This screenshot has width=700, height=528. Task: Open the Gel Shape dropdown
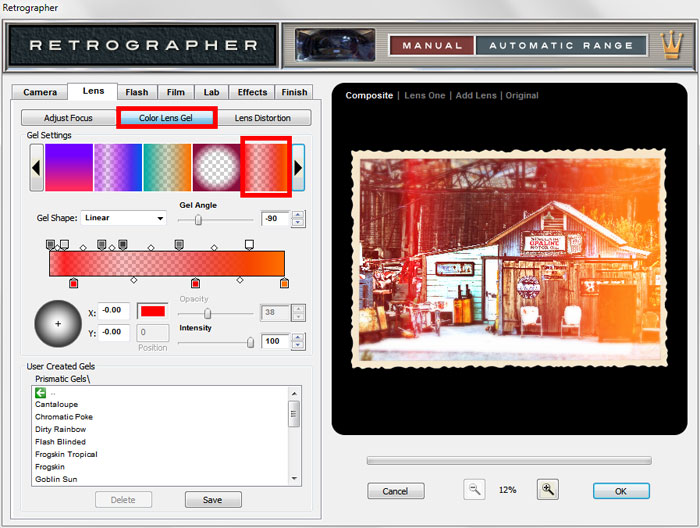(123, 218)
